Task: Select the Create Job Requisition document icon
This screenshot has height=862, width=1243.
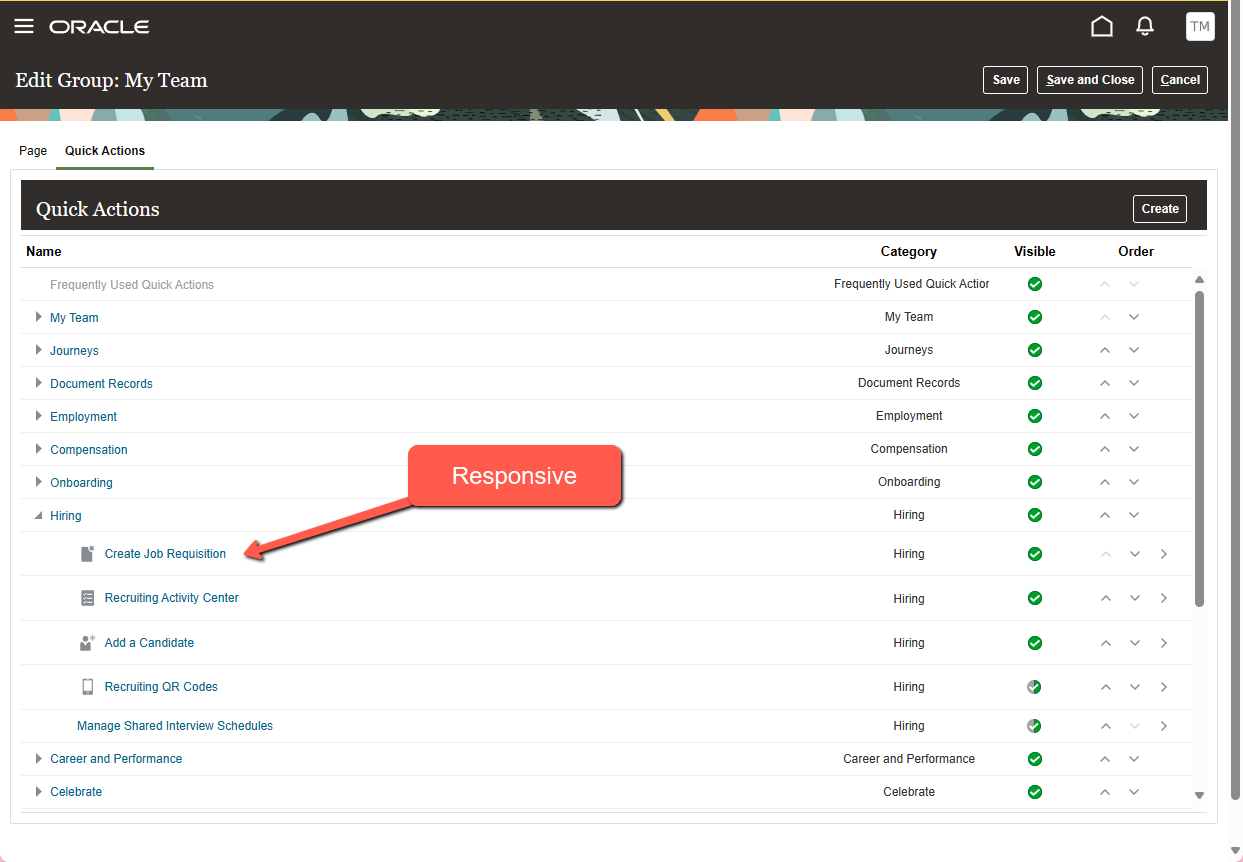Action: [88, 553]
